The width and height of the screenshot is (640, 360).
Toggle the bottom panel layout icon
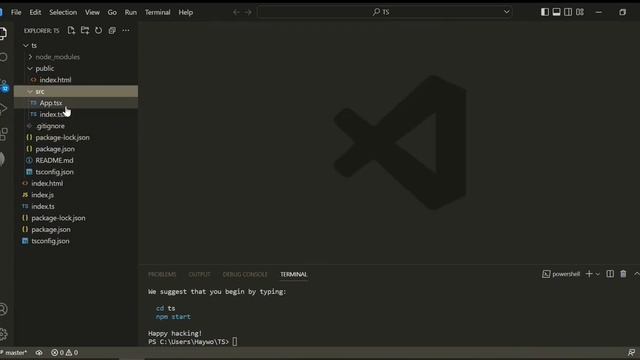(x=556, y=12)
